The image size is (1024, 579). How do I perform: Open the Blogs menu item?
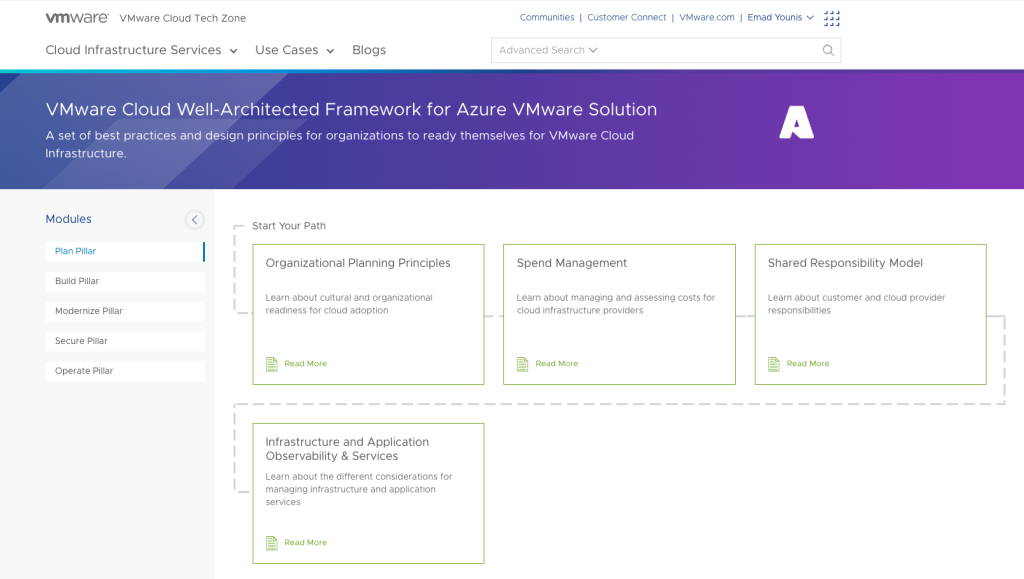tap(369, 50)
